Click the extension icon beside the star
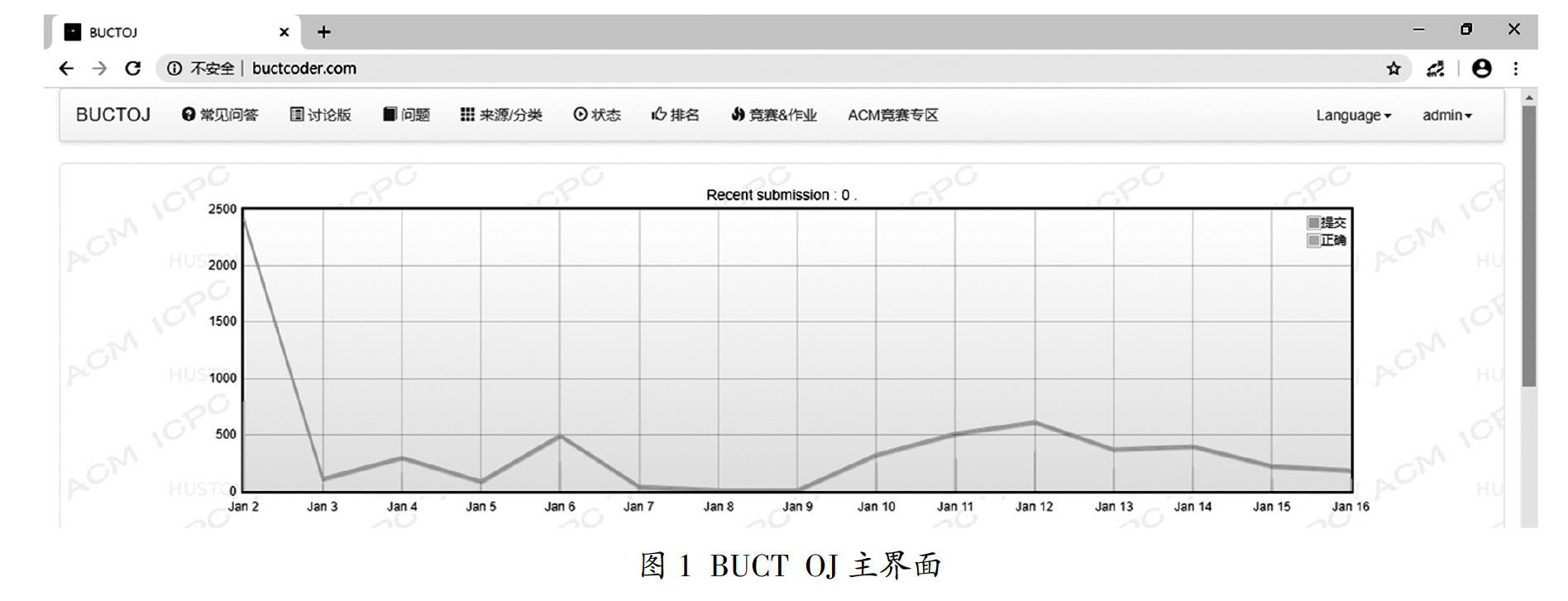 tap(1435, 69)
